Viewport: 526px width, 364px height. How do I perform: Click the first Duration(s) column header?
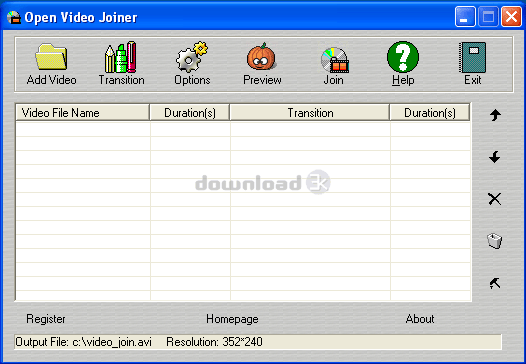click(x=190, y=113)
